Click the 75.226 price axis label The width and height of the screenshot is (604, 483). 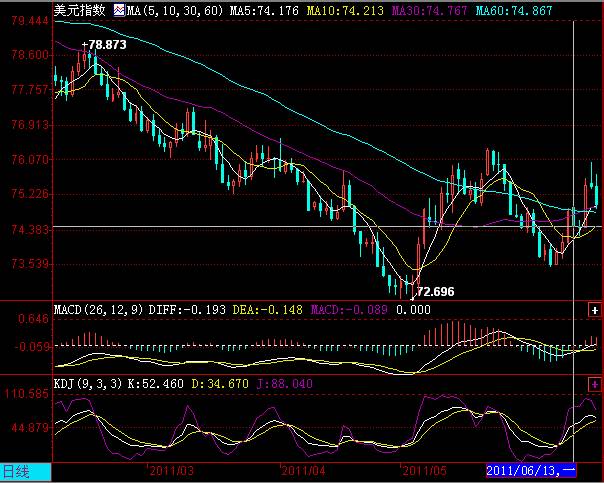(30, 194)
